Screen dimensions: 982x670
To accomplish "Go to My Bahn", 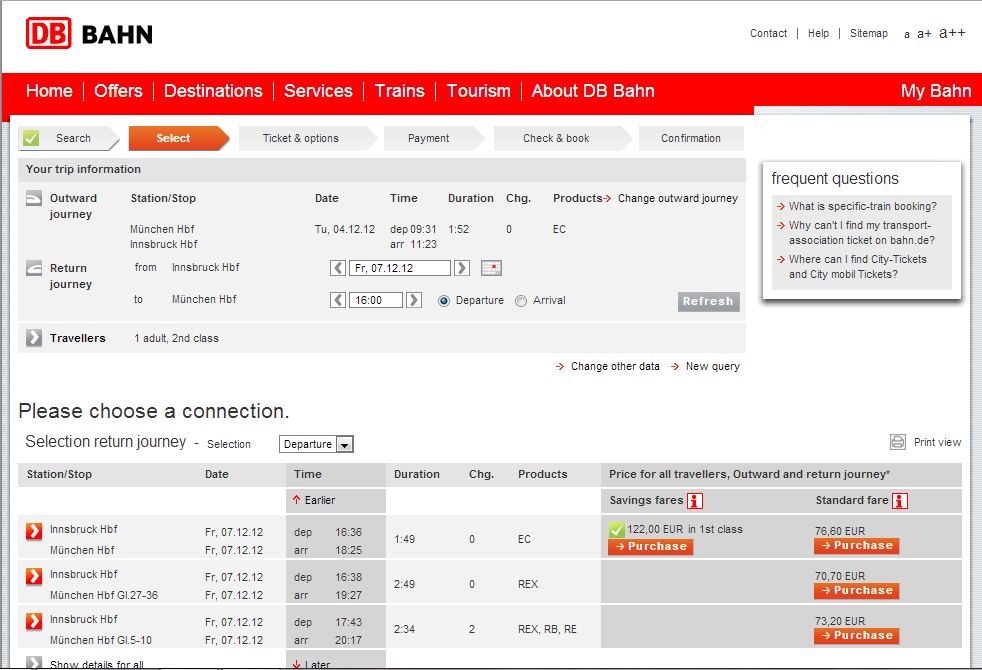I will click(x=936, y=91).
